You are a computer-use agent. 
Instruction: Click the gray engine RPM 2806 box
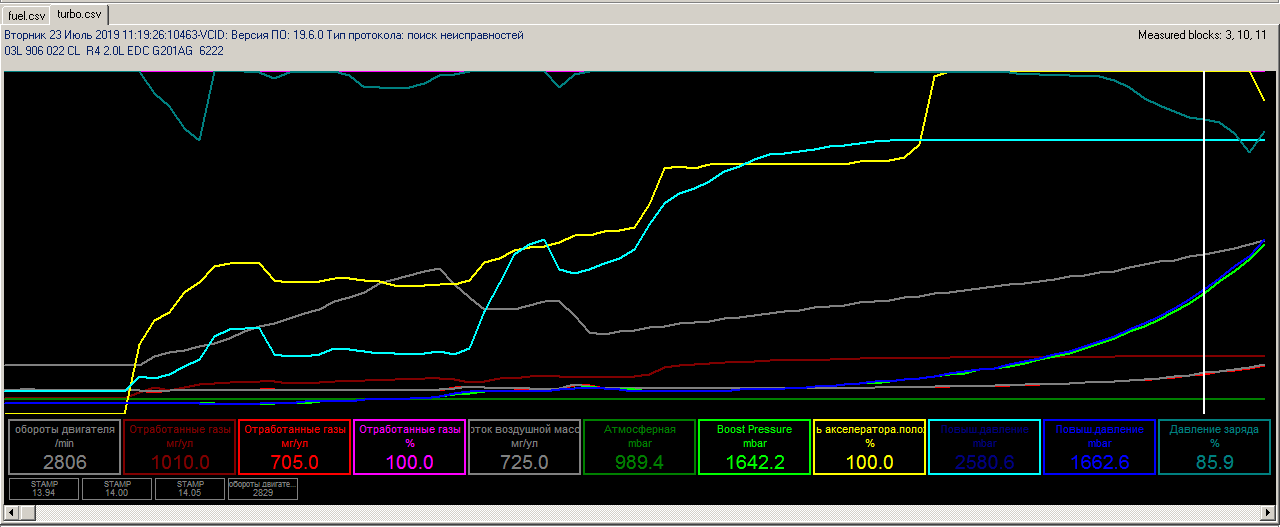63,446
